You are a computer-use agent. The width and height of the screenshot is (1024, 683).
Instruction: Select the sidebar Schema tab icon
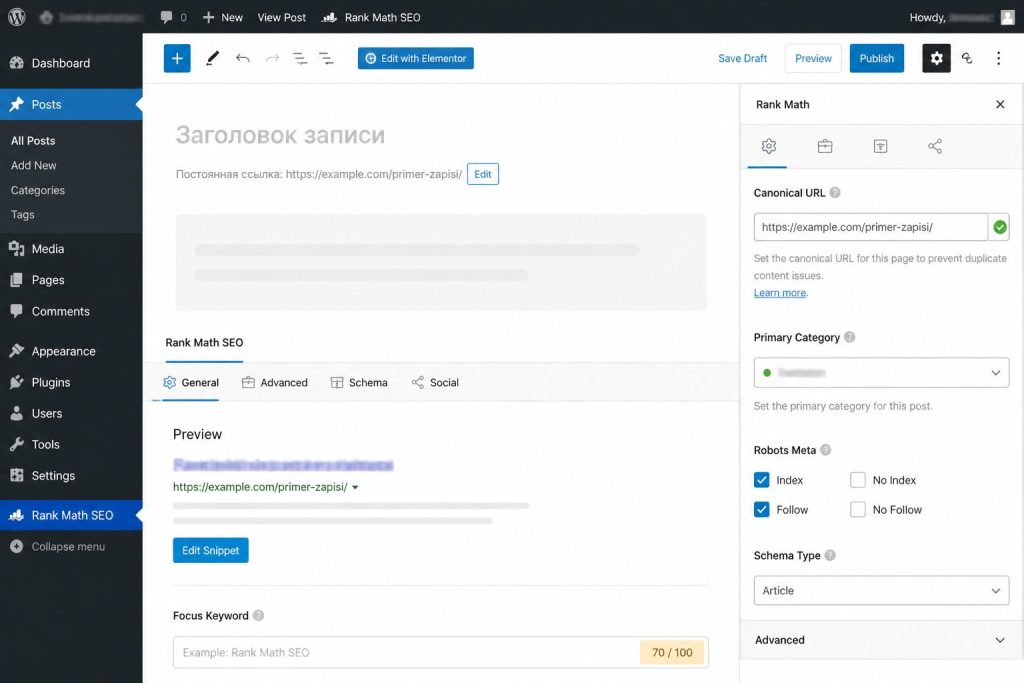[880, 146]
